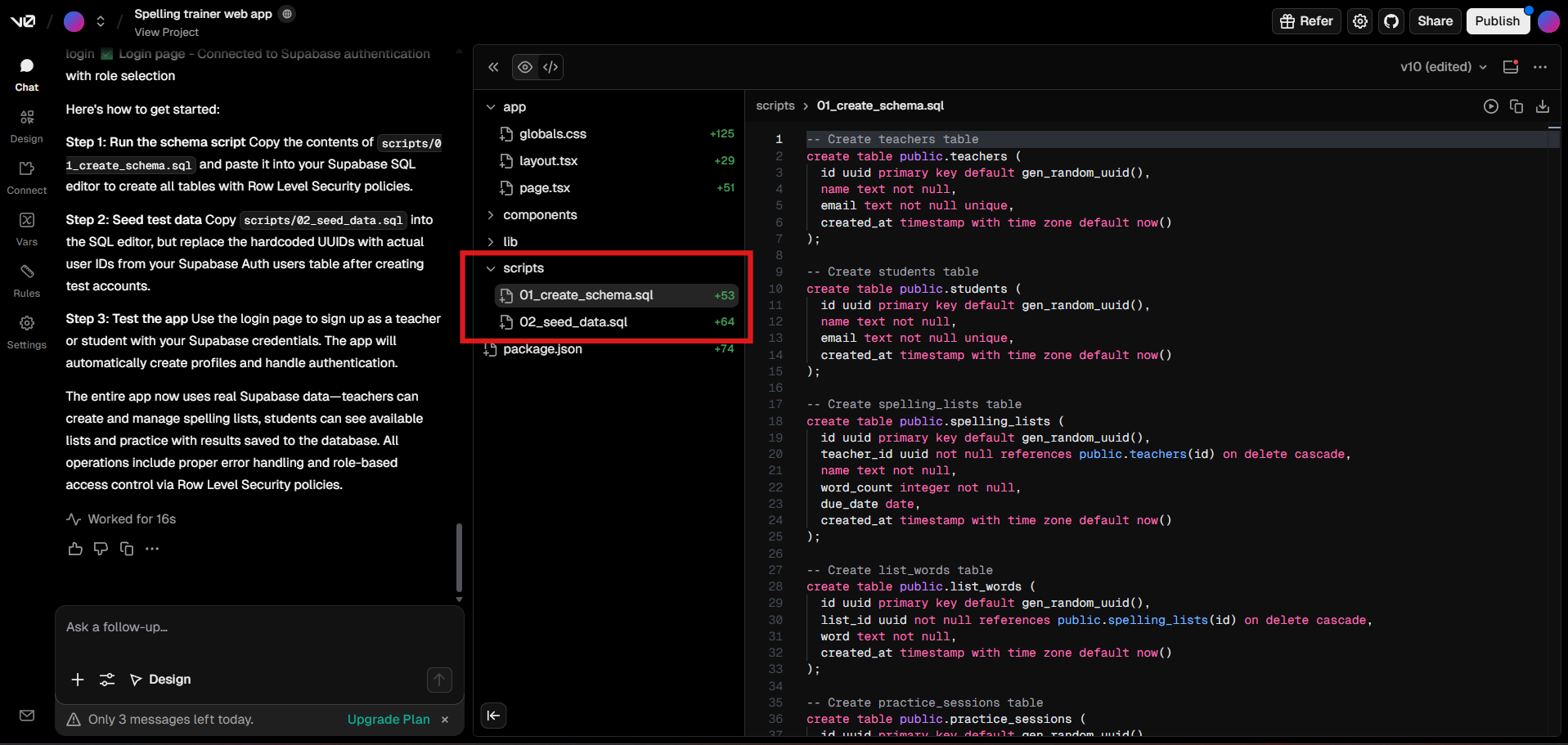
Task: Download the file with the download icon
Action: click(x=1543, y=106)
